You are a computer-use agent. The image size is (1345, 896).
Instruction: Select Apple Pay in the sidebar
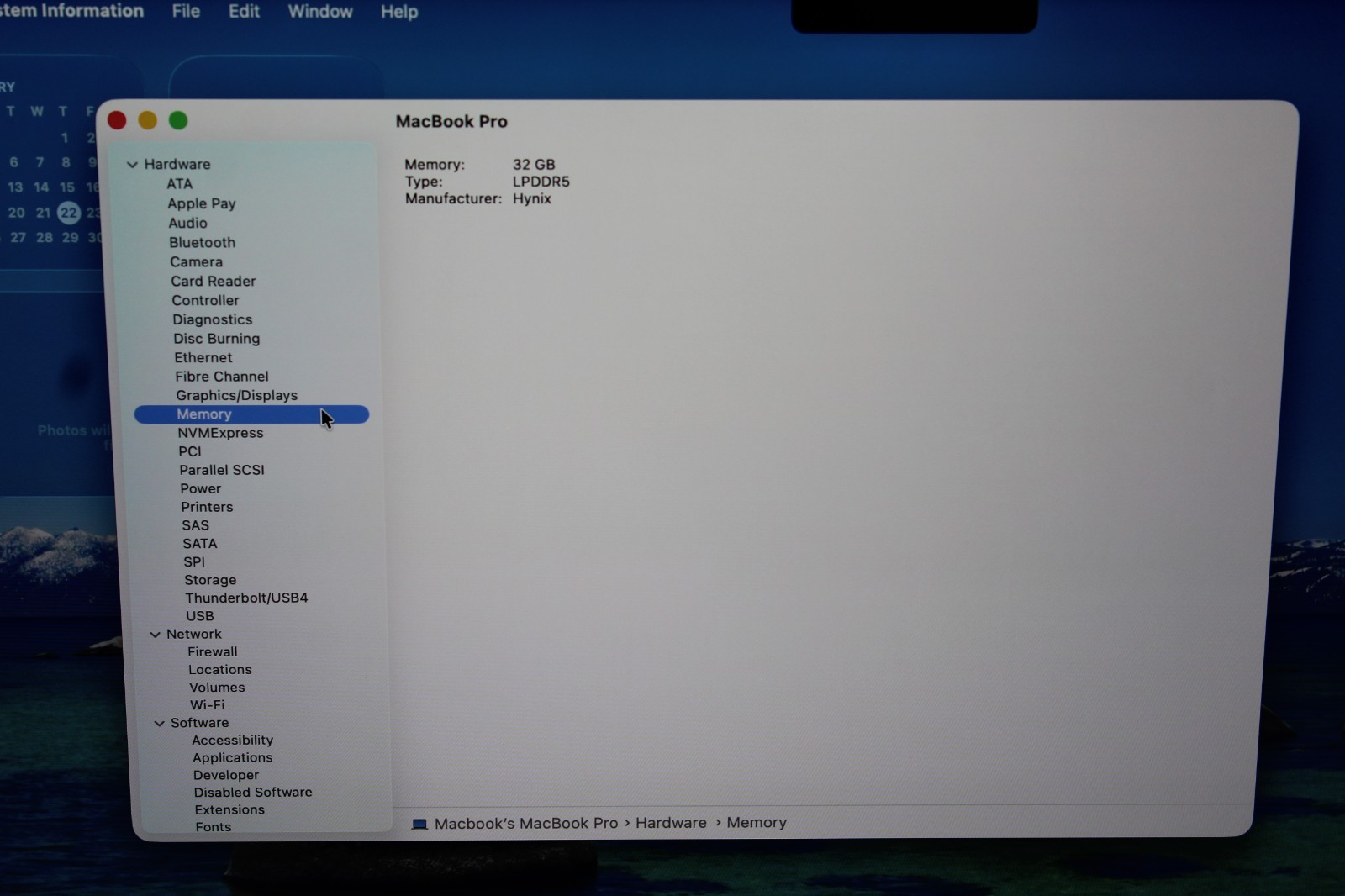pos(202,203)
